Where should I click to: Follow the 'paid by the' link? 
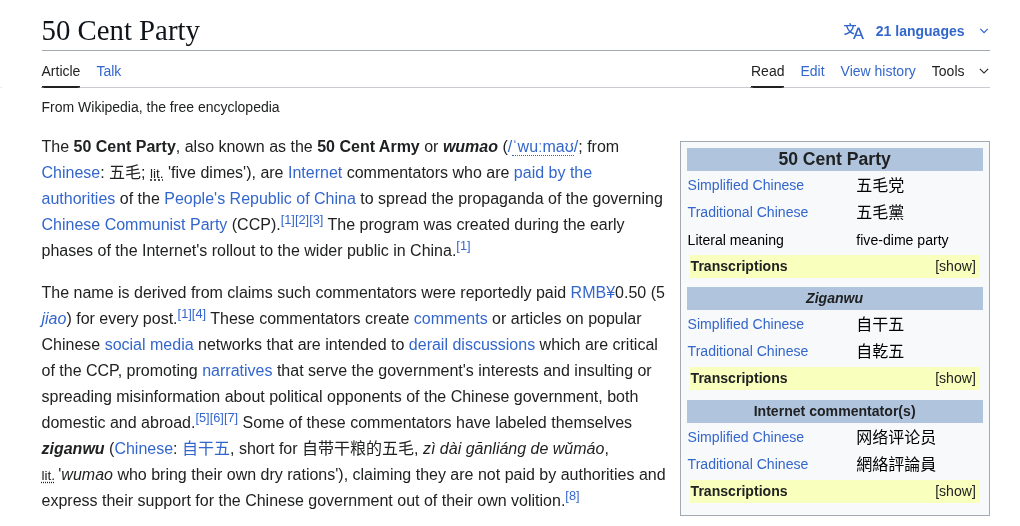tap(552, 172)
